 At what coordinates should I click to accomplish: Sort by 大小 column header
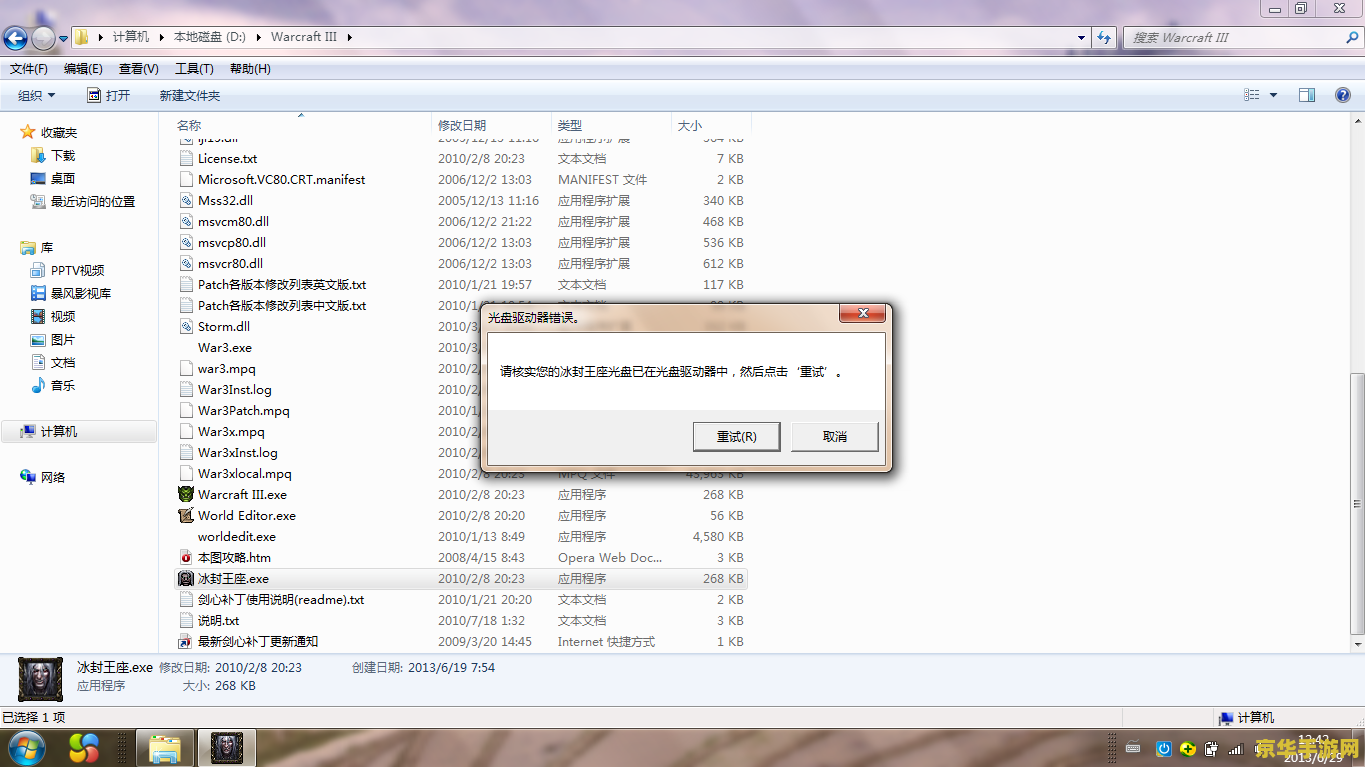[x=690, y=125]
